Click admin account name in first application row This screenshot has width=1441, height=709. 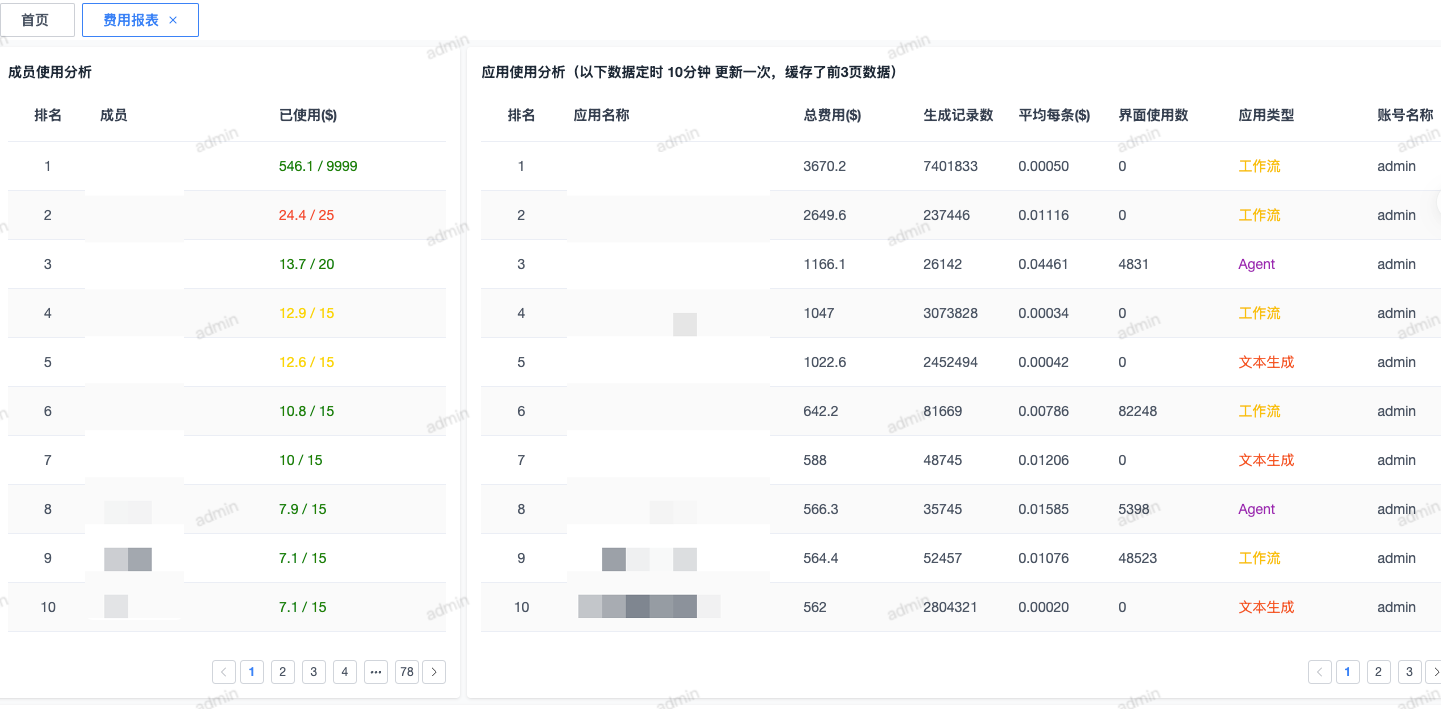[1396, 166]
